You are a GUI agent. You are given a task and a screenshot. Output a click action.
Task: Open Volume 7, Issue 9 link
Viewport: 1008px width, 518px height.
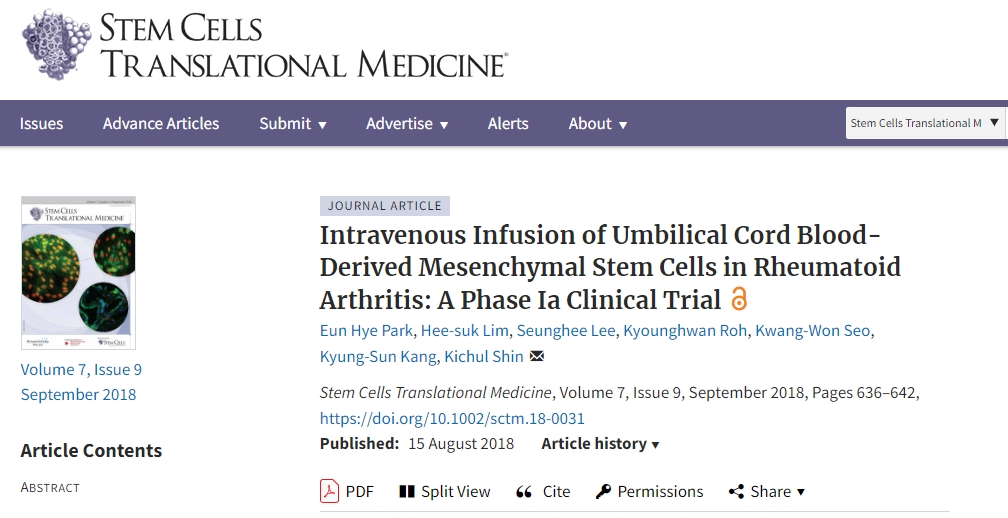click(81, 370)
